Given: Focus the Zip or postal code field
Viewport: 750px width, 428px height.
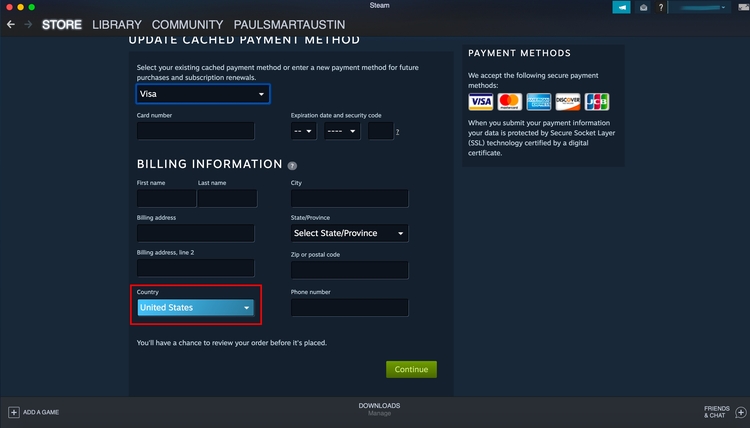Looking at the screenshot, I should [x=350, y=270].
